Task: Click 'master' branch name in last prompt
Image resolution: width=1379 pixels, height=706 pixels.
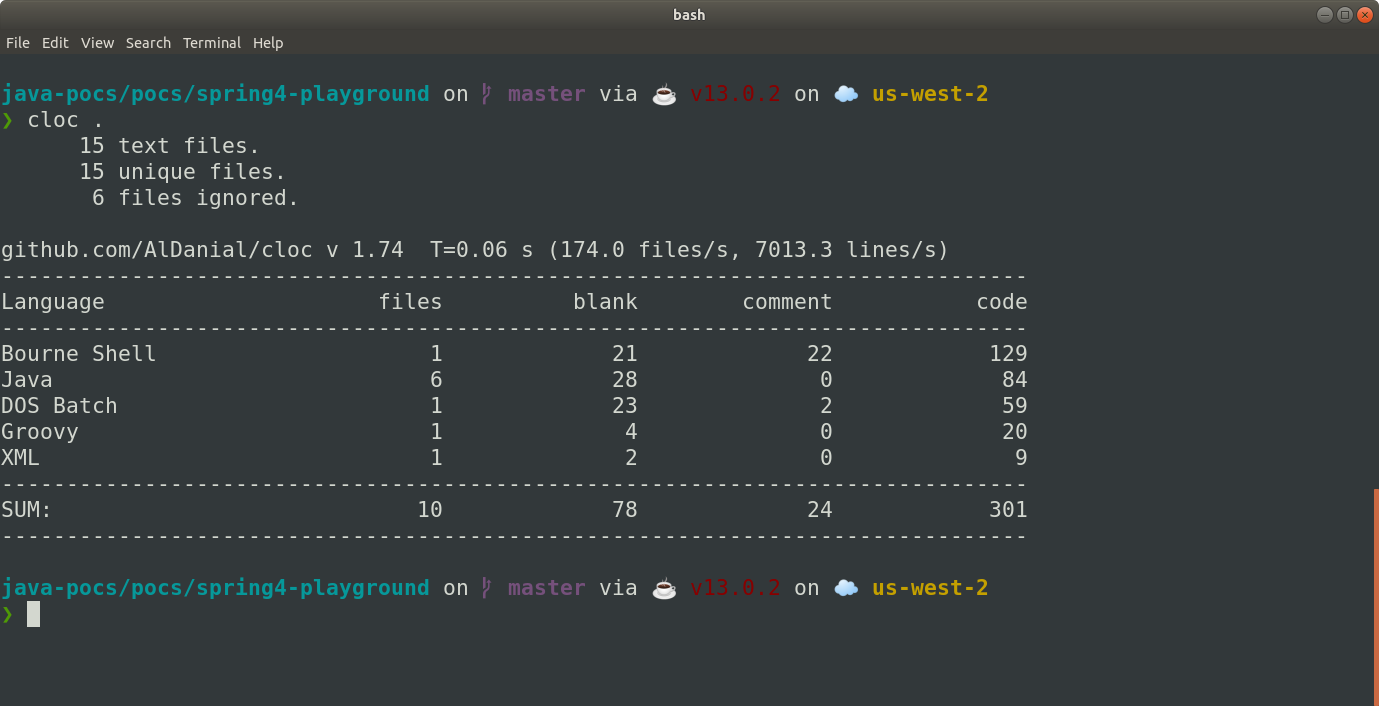Action: coord(546,588)
